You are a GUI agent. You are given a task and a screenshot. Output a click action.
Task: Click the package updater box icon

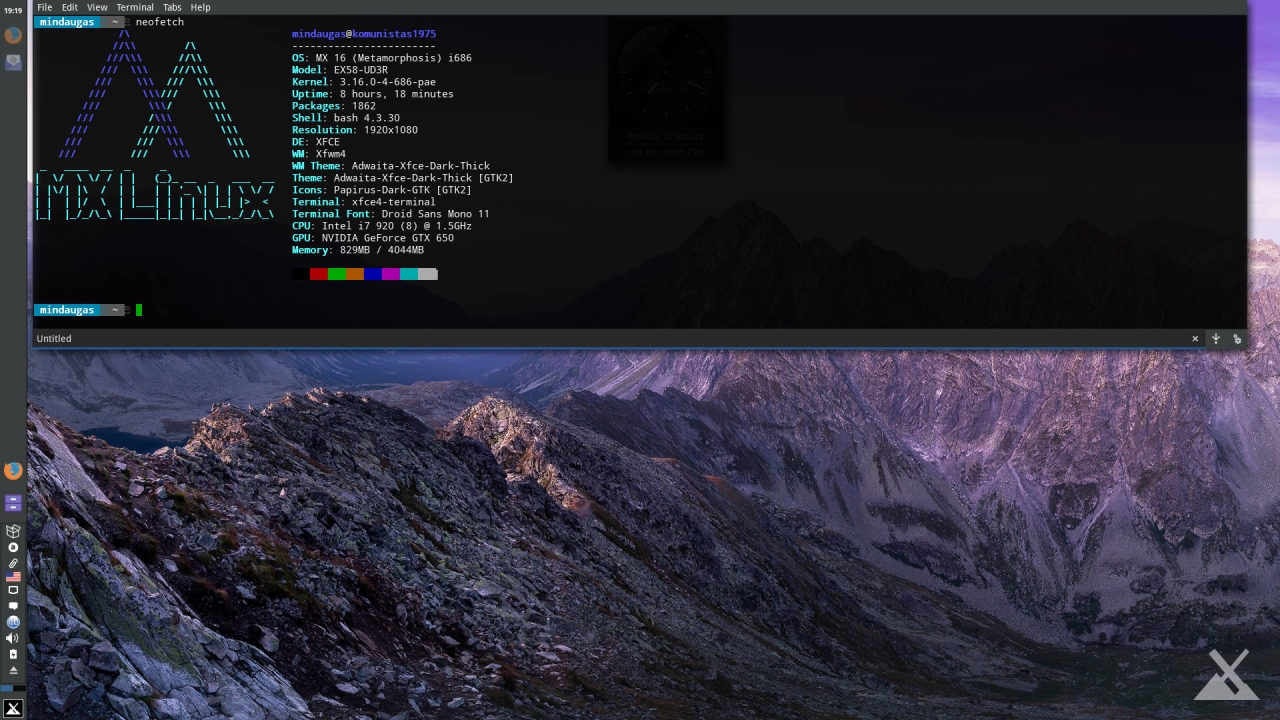(13, 532)
